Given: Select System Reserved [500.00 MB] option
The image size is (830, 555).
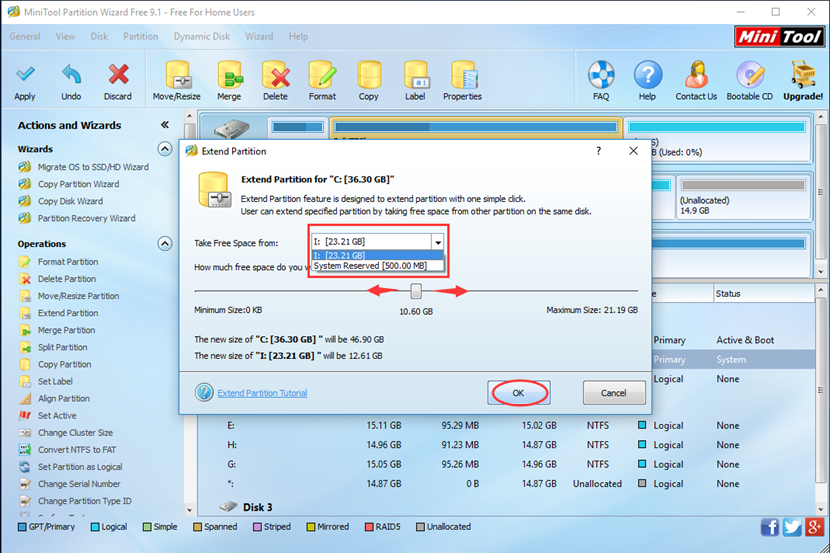Looking at the screenshot, I should click(x=377, y=265).
